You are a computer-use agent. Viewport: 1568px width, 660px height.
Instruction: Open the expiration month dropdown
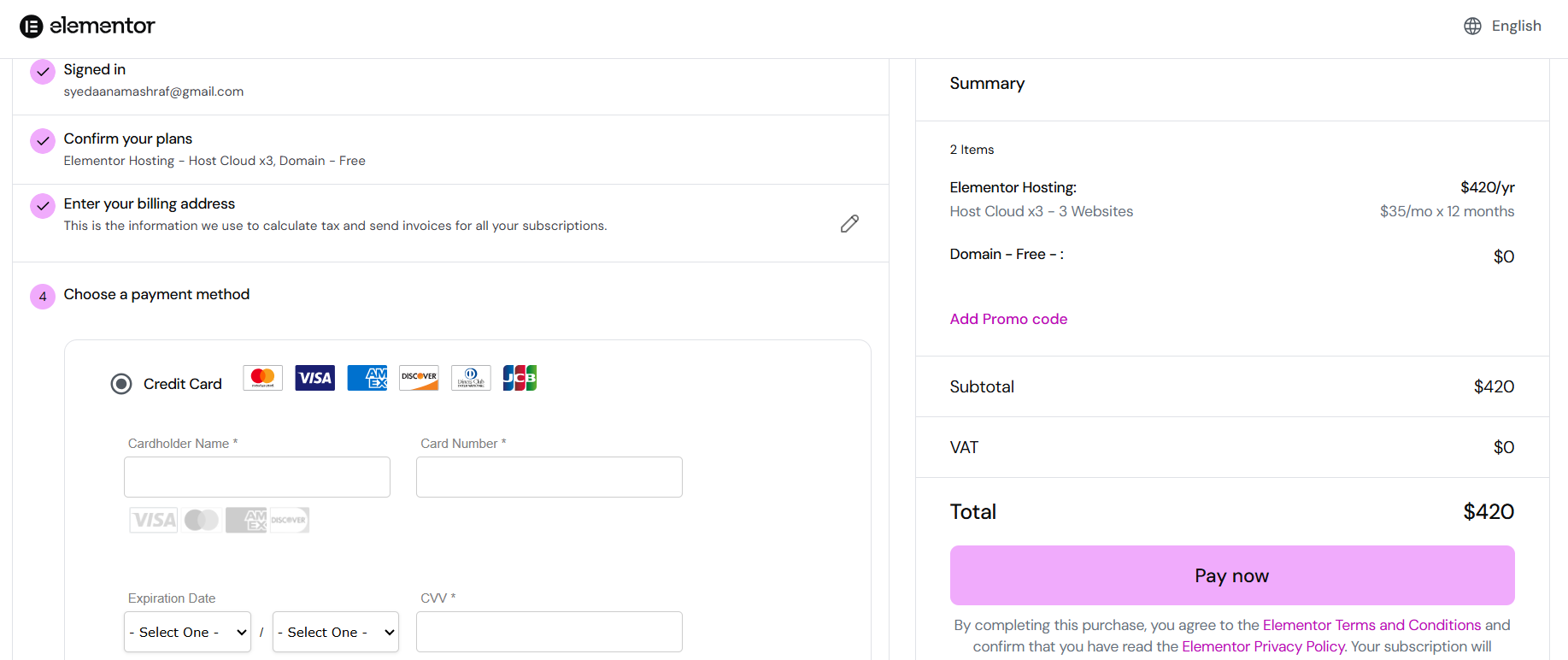point(188,632)
